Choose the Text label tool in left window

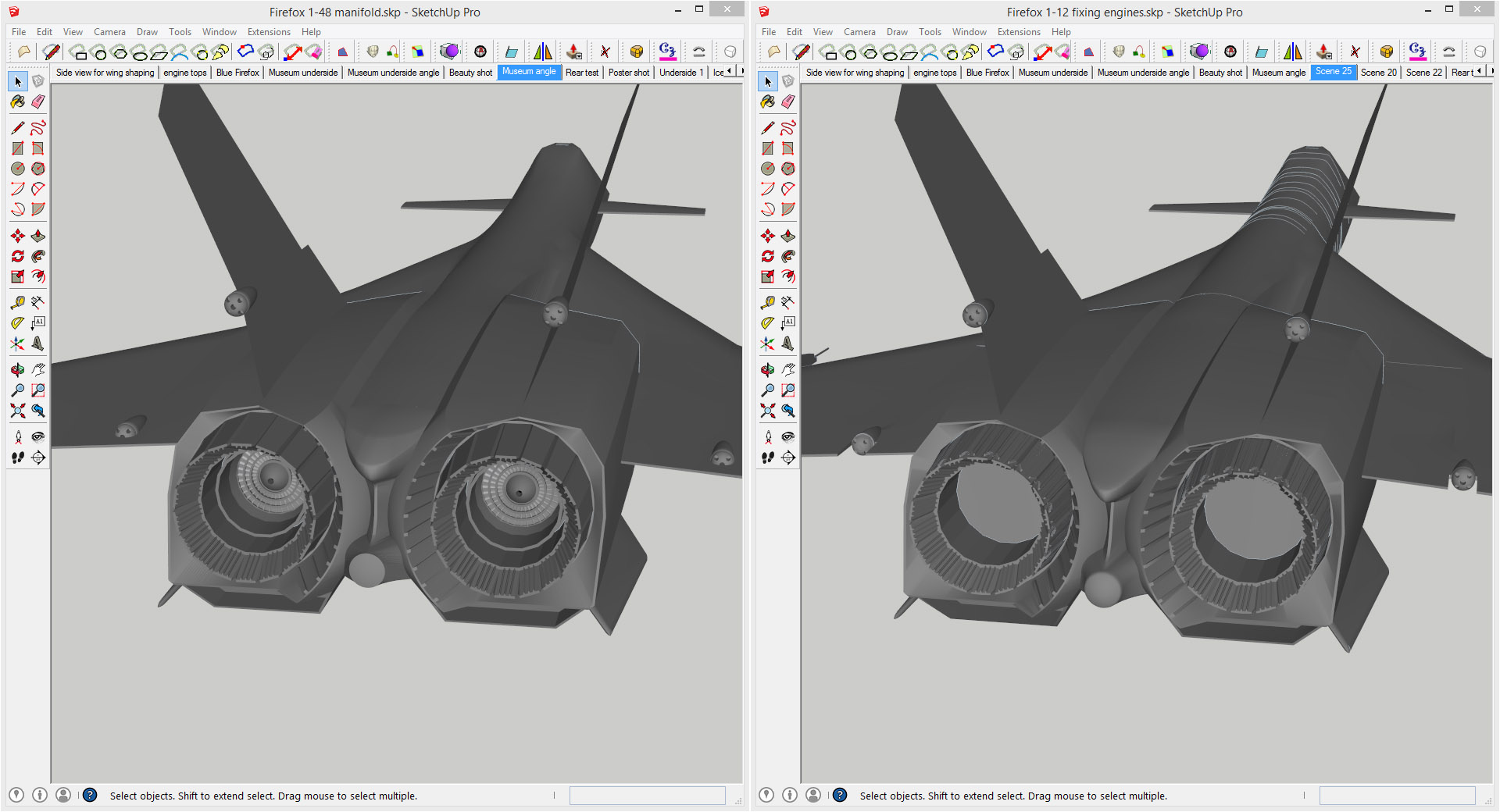(x=38, y=322)
